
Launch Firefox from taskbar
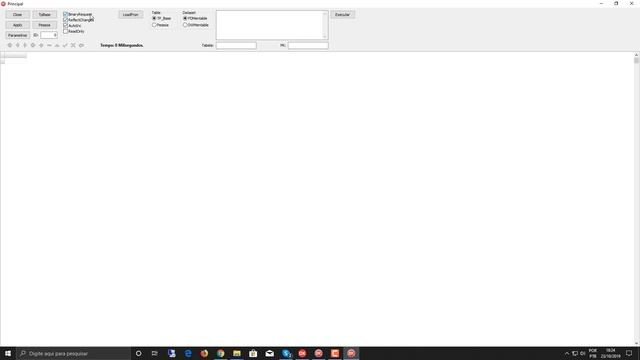[x=204, y=353]
